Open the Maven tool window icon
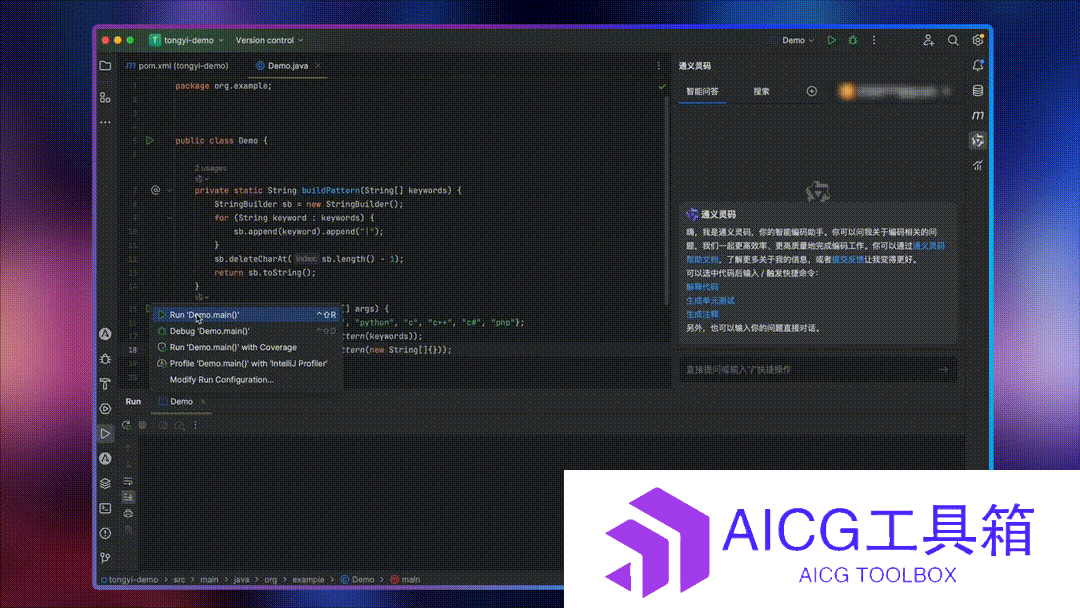Image resolution: width=1080 pixels, height=608 pixels. coord(977,115)
